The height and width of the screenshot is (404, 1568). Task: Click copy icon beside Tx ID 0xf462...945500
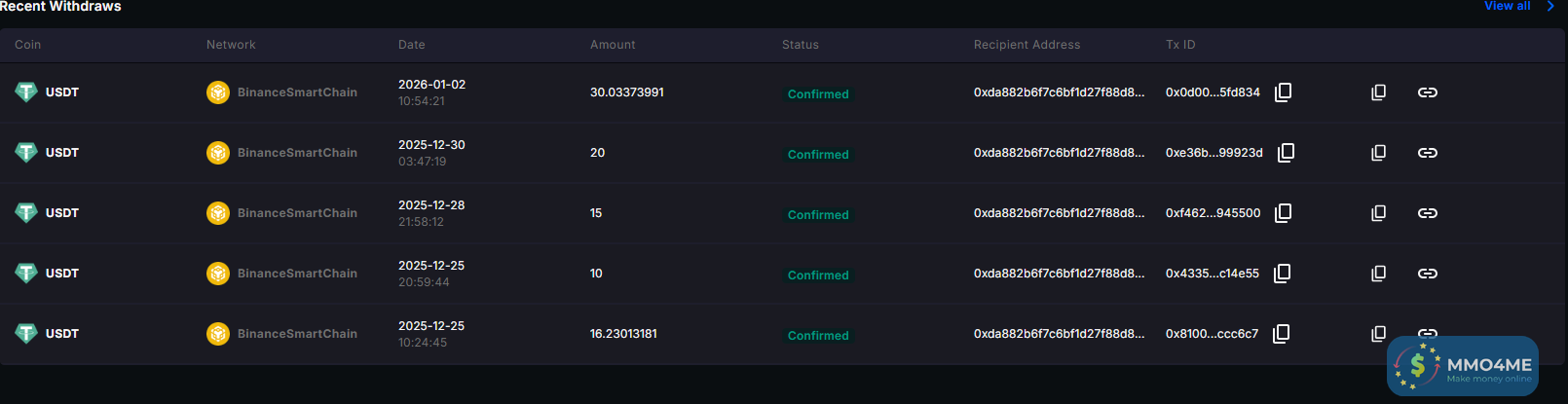tap(1284, 213)
